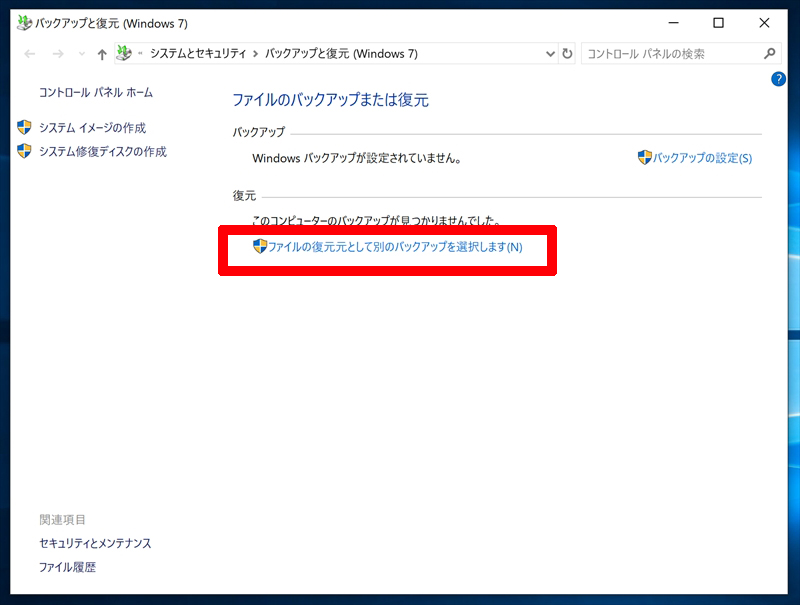
Task: Click Windows バックアップが設定されていません text
Action: 357,158
